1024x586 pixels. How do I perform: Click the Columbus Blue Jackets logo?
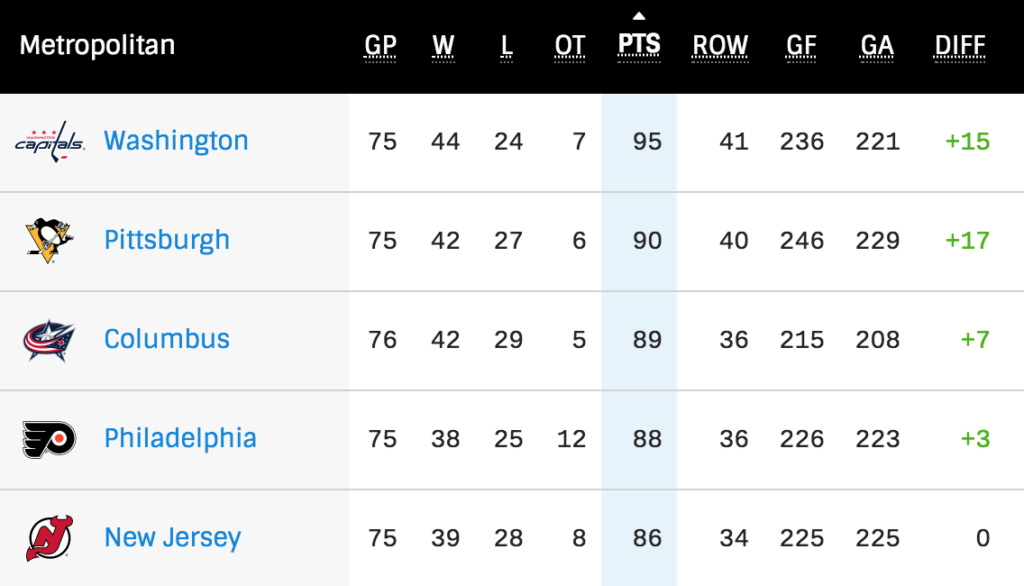(x=49, y=340)
